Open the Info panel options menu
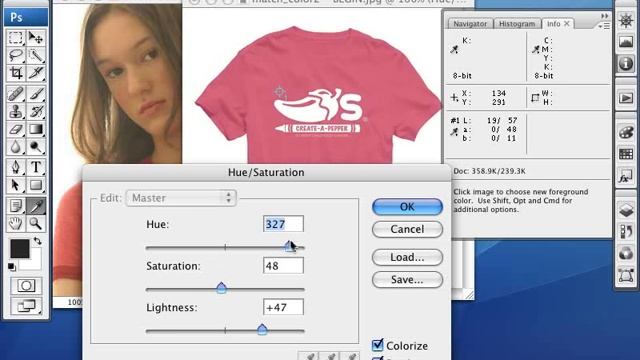Screen dimensions: 640x360 coord(604,26)
